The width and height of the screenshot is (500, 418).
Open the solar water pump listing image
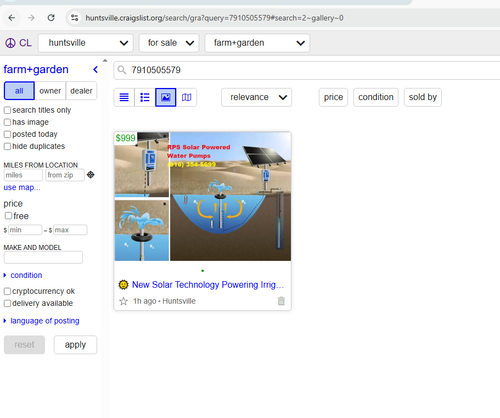coord(203,196)
